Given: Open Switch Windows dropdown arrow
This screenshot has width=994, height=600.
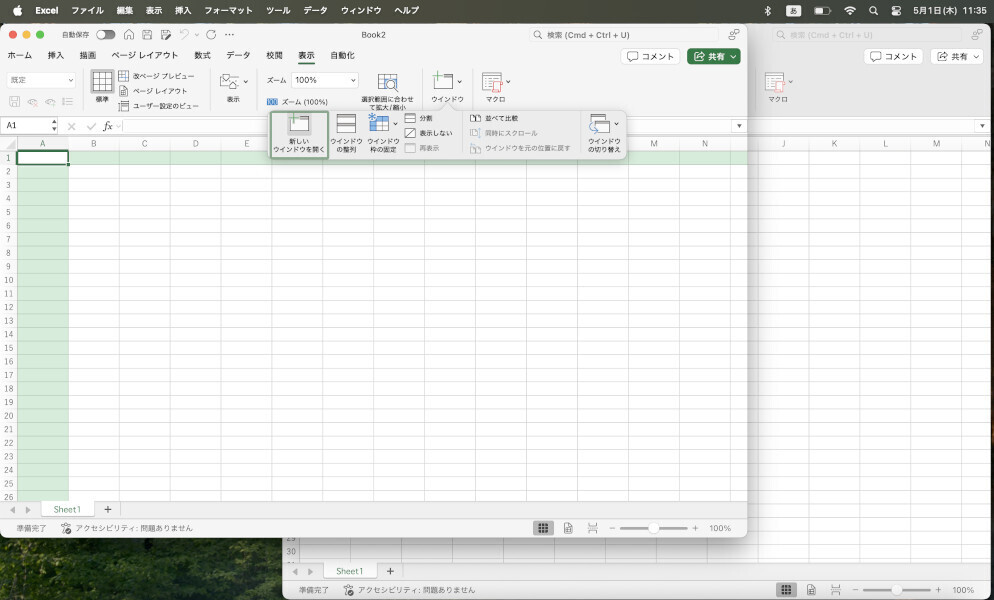Looking at the screenshot, I should 616,124.
